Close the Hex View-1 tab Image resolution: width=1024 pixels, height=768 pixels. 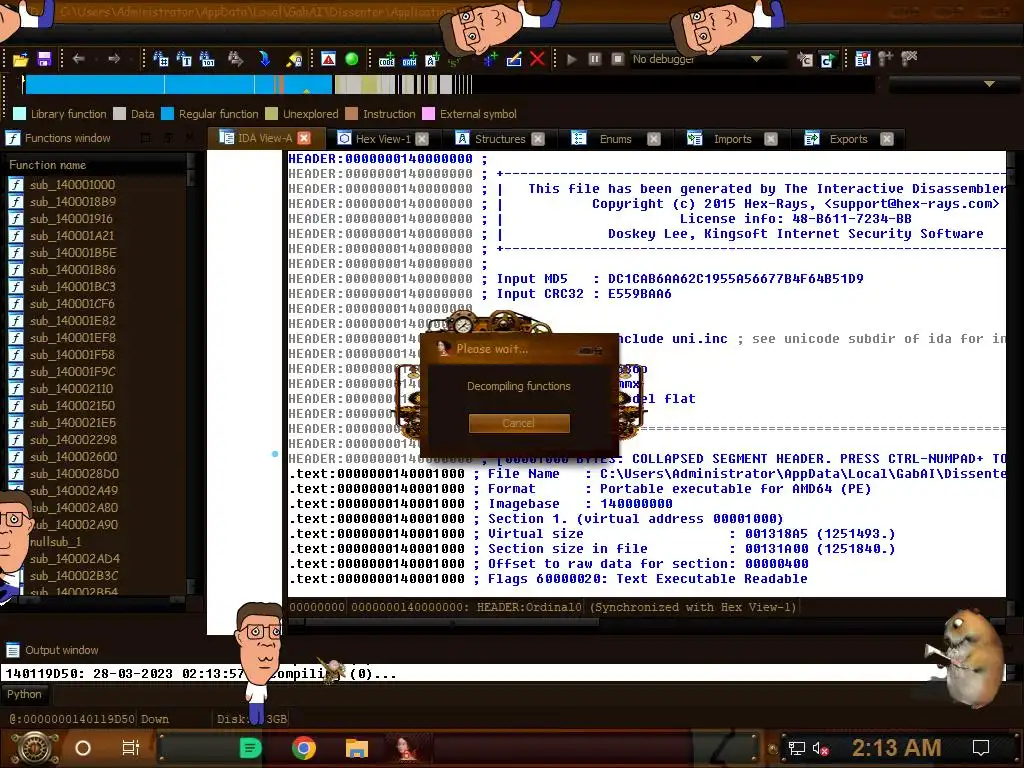click(x=422, y=138)
